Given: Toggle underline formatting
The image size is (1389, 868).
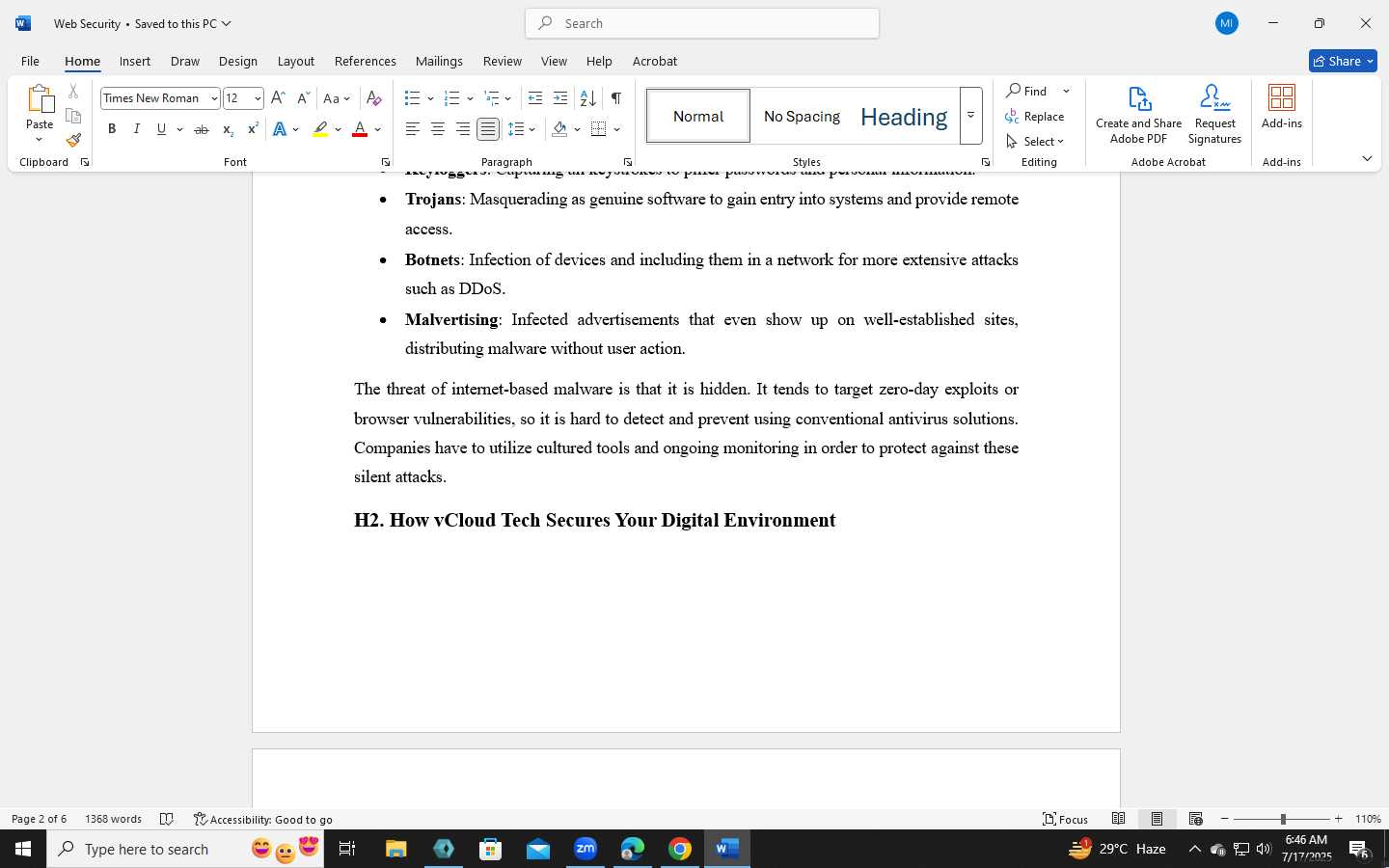Looking at the screenshot, I should 162,129.
